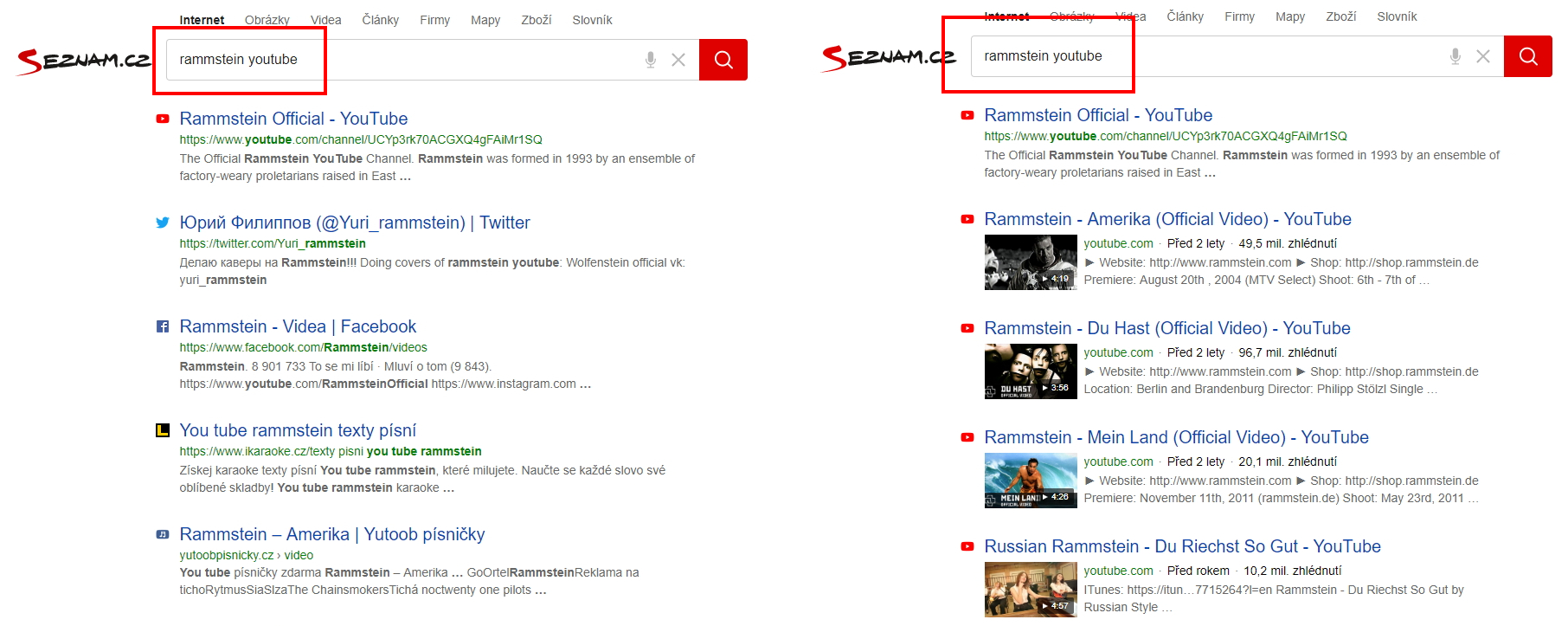Clear the search query in left page
The height and width of the screenshot is (626, 1568).
[678, 60]
